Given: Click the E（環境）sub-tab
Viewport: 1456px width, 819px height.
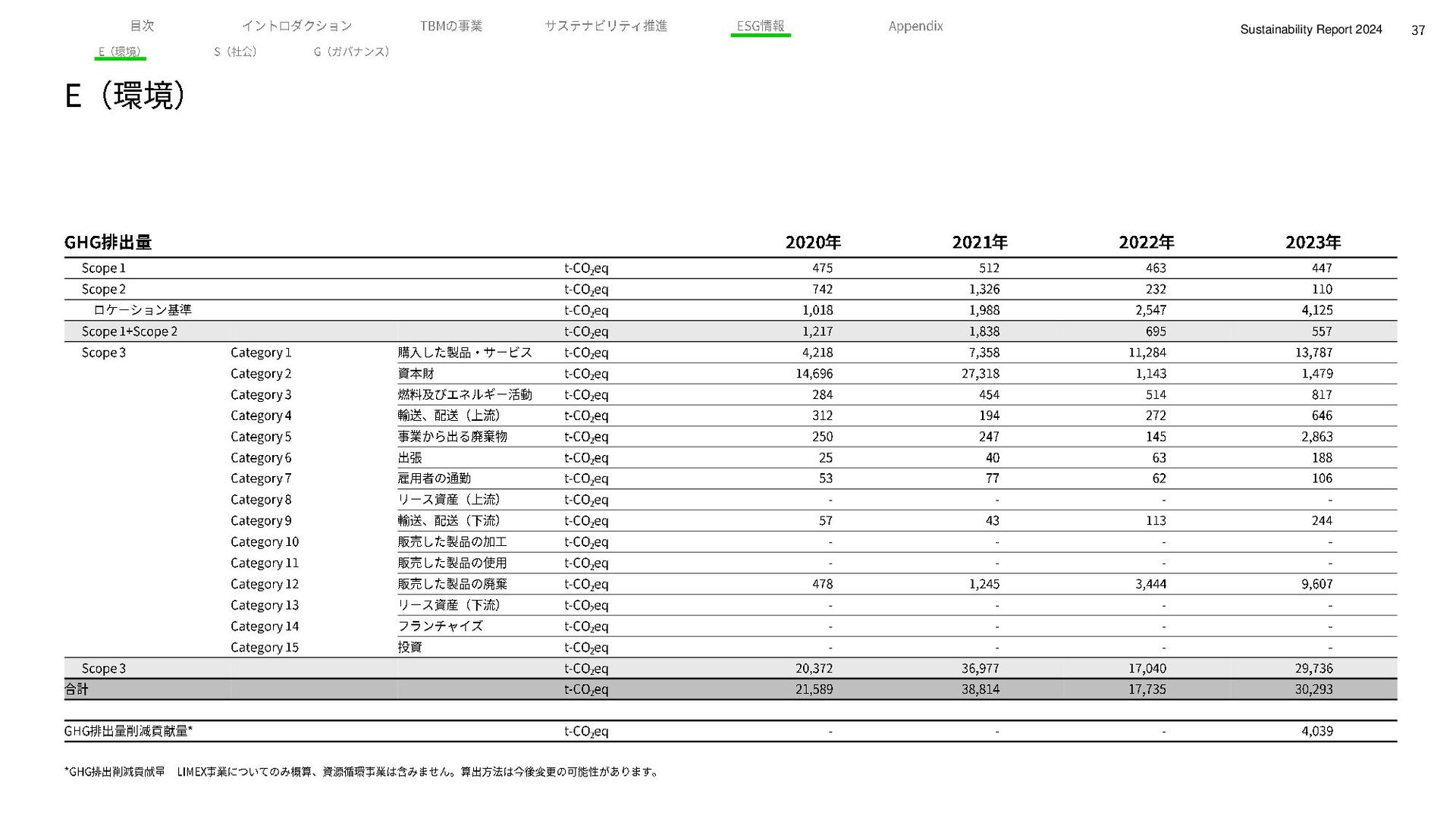Looking at the screenshot, I should [x=120, y=52].
